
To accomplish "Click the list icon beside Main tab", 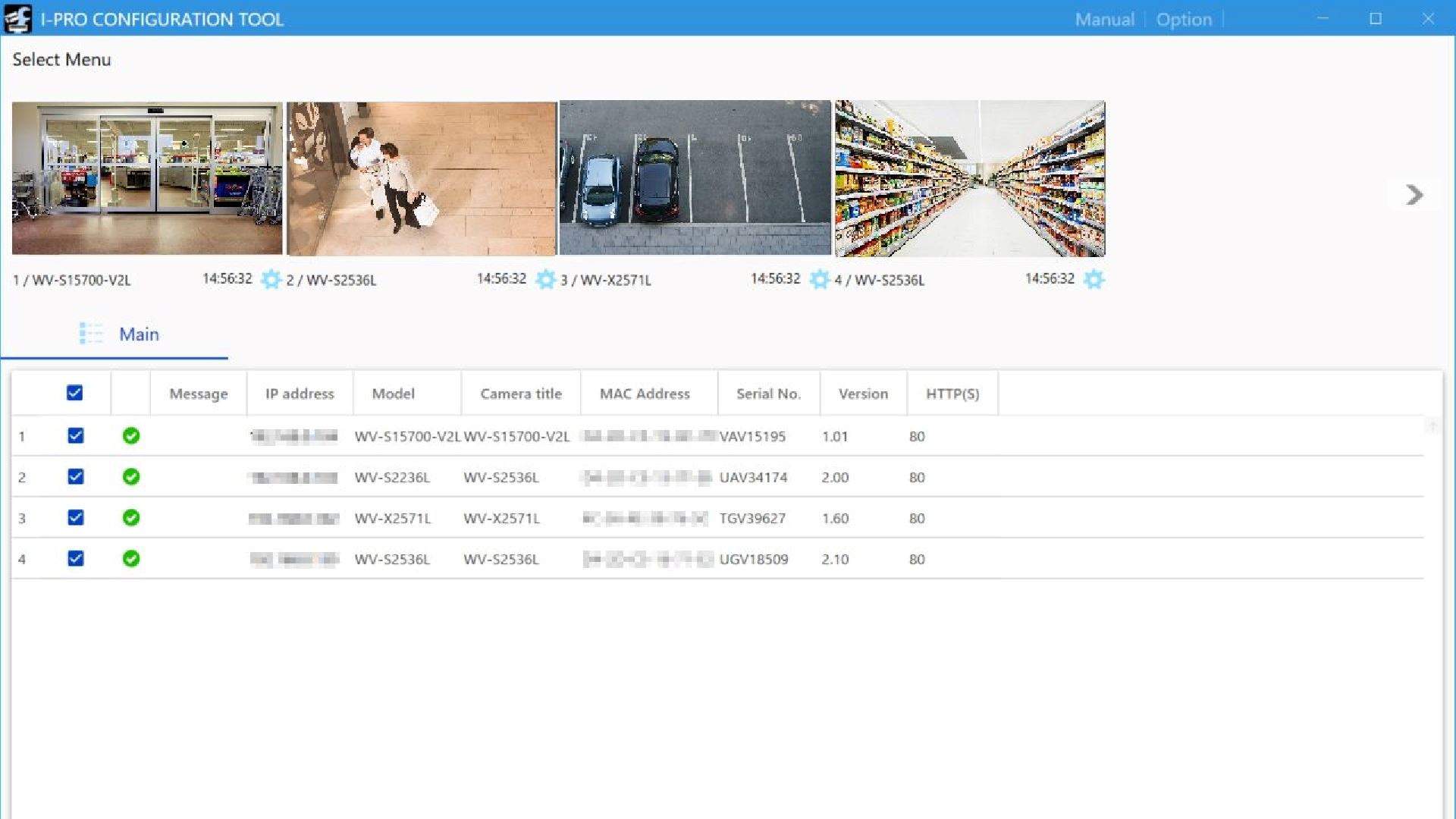I will [91, 334].
